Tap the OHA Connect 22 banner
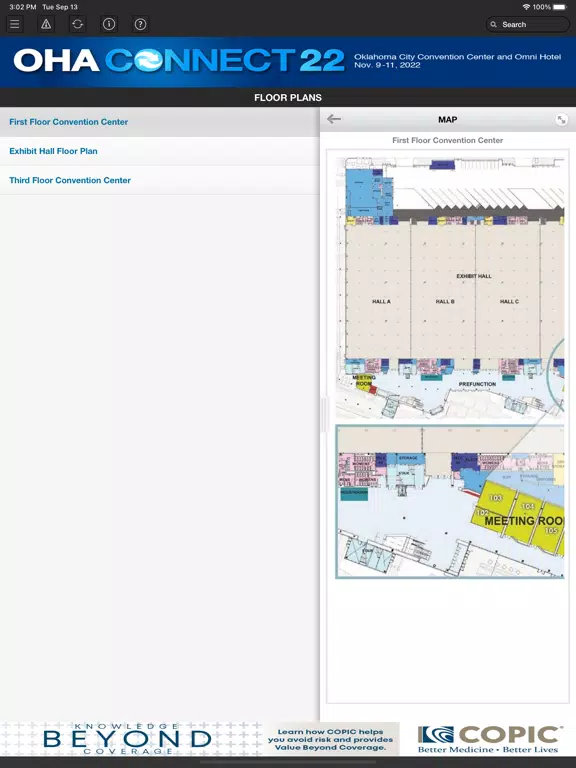The width and height of the screenshot is (576, 768). [x=288, y=62]
